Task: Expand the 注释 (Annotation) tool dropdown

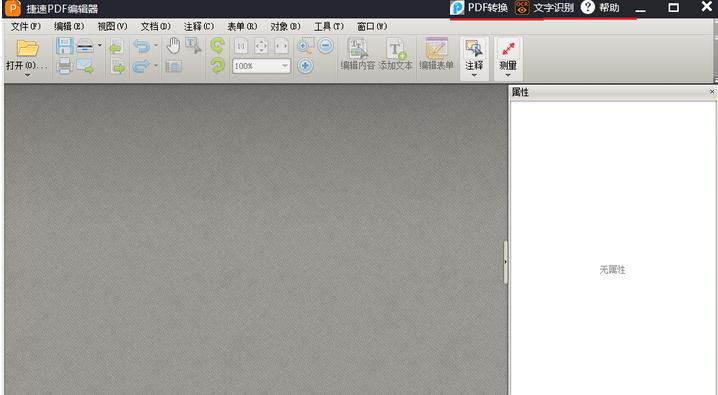Action: click(474, 75)
